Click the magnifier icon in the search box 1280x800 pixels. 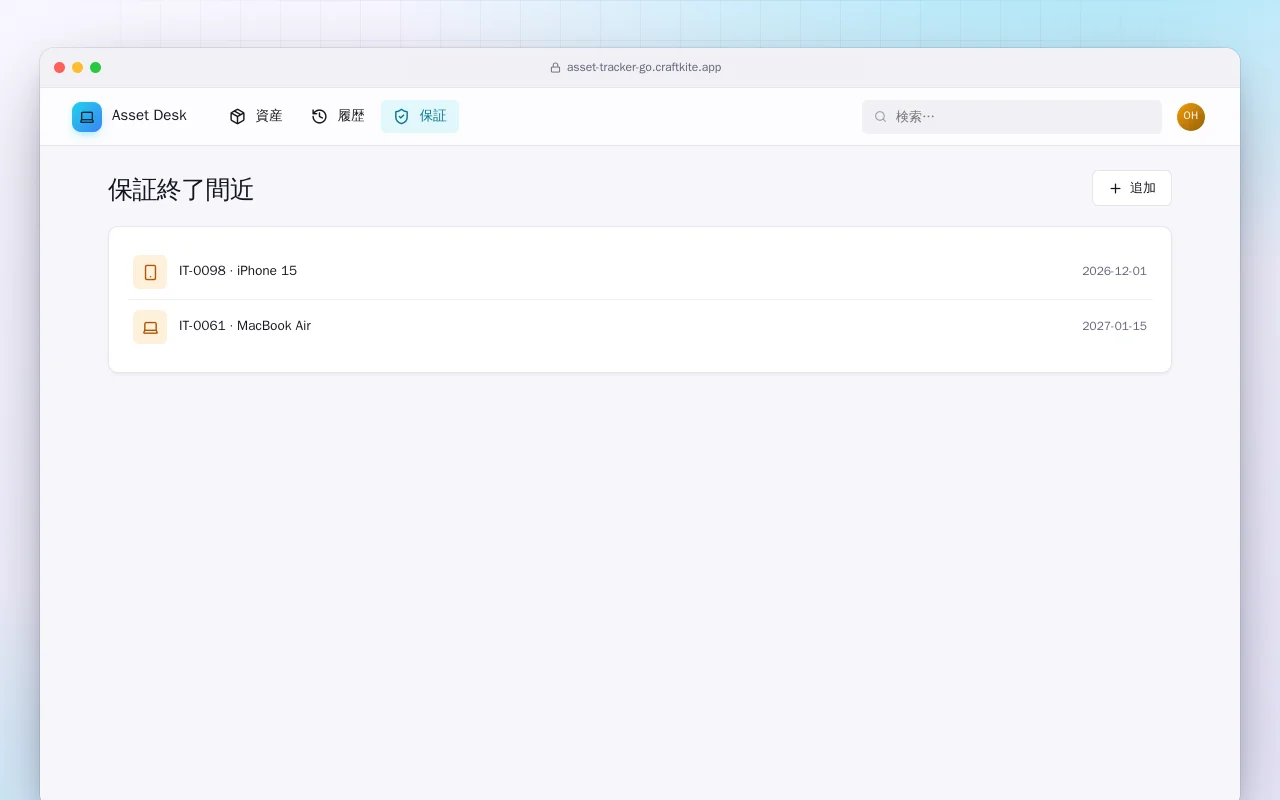(x=880, y=117)
